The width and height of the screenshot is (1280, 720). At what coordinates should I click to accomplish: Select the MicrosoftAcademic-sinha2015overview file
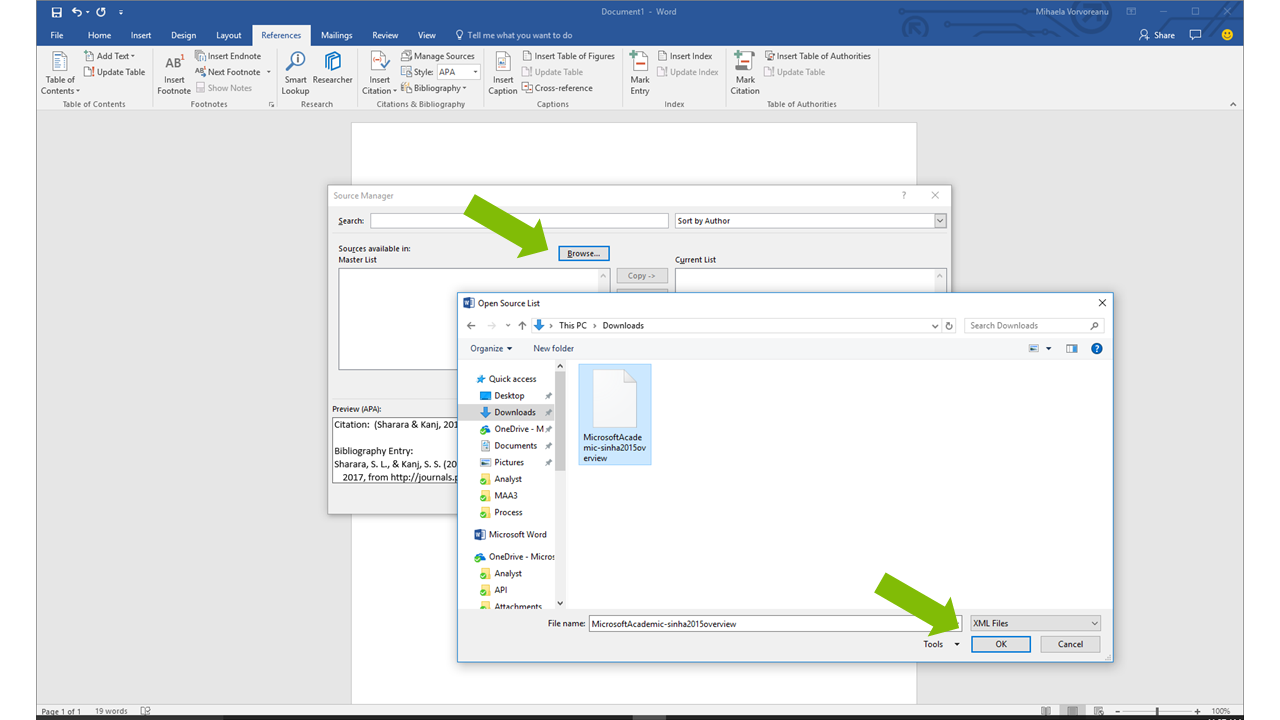click(x=615, y=415)
